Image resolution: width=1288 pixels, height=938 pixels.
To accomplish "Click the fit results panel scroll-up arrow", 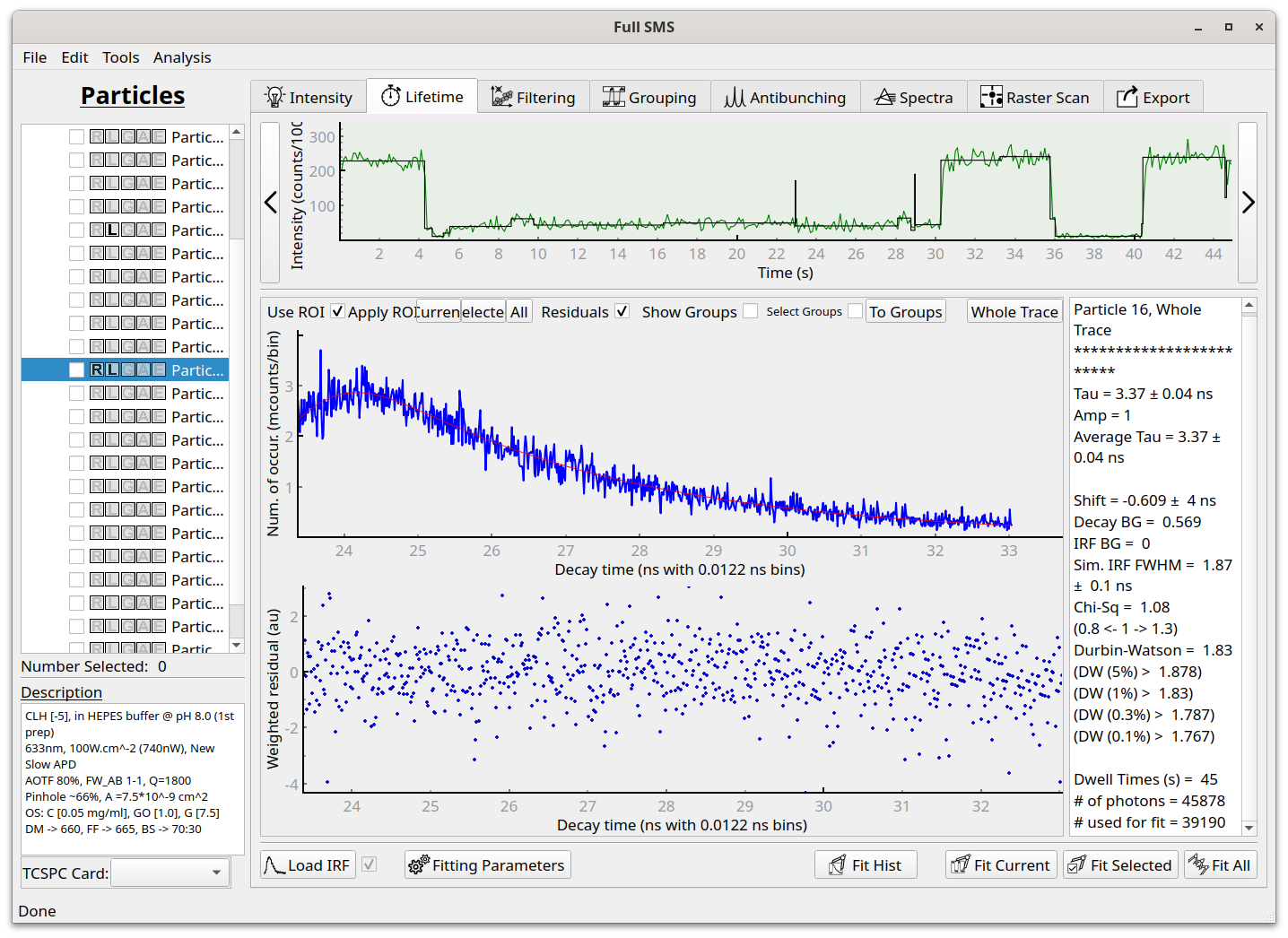I will (1249, 306).
